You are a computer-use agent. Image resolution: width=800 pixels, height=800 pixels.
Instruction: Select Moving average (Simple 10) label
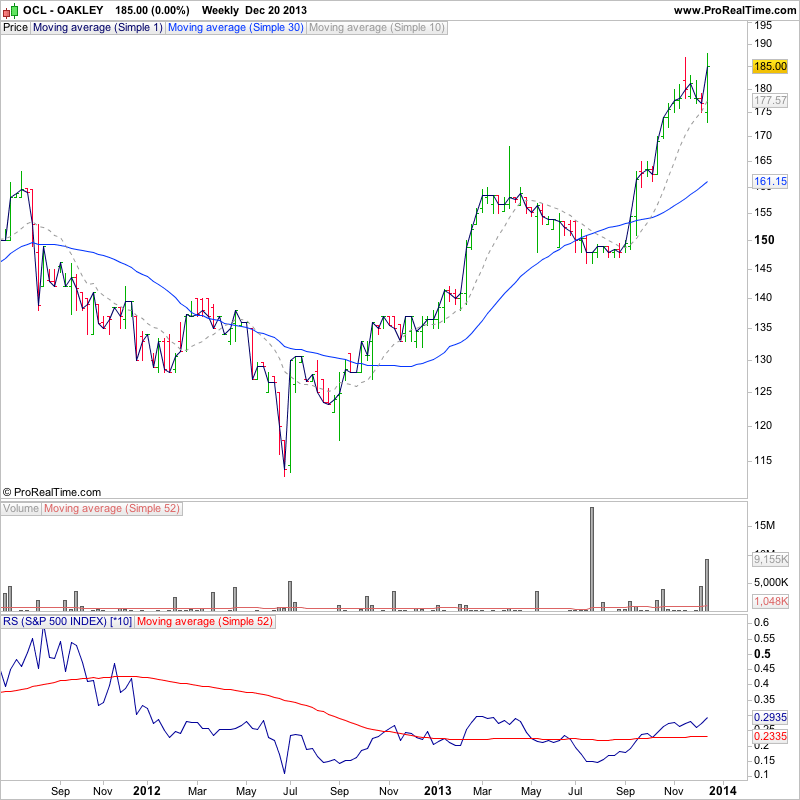tap(377, 28)
